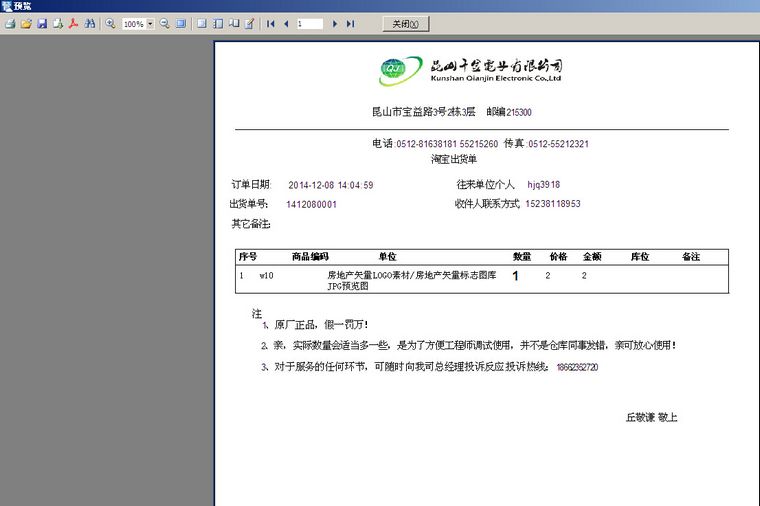This screenshot has height=506, width=760.
Task: Click the 关闭 close button
Action: pos(406,24)
